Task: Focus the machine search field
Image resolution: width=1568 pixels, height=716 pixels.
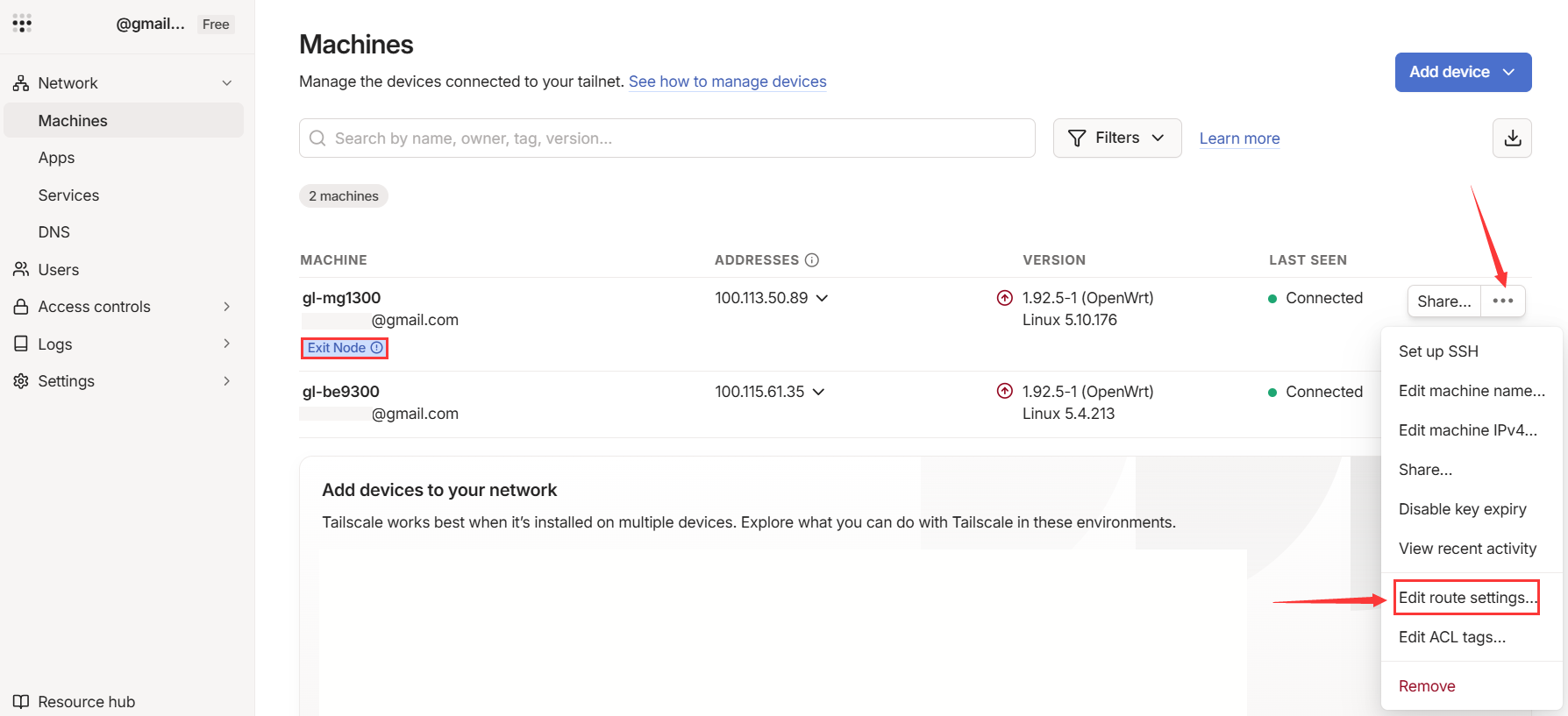Action: click(667, 138)
